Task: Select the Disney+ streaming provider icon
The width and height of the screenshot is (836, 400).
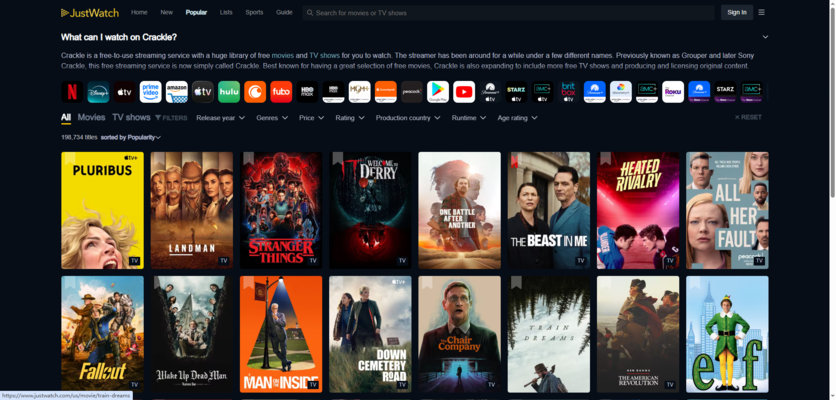Action: point(98,93)
